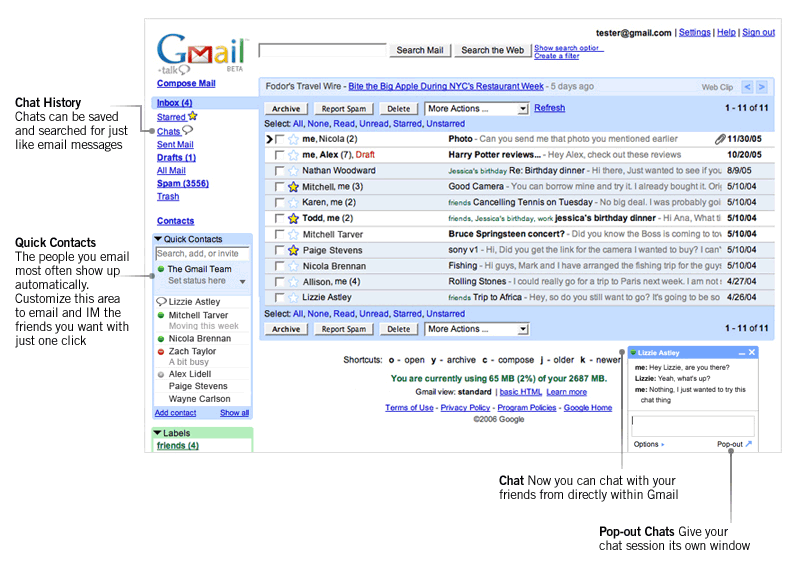
Task: Select checkbox for Allison, me (4) conversation
Action: [x=279, y=282]
